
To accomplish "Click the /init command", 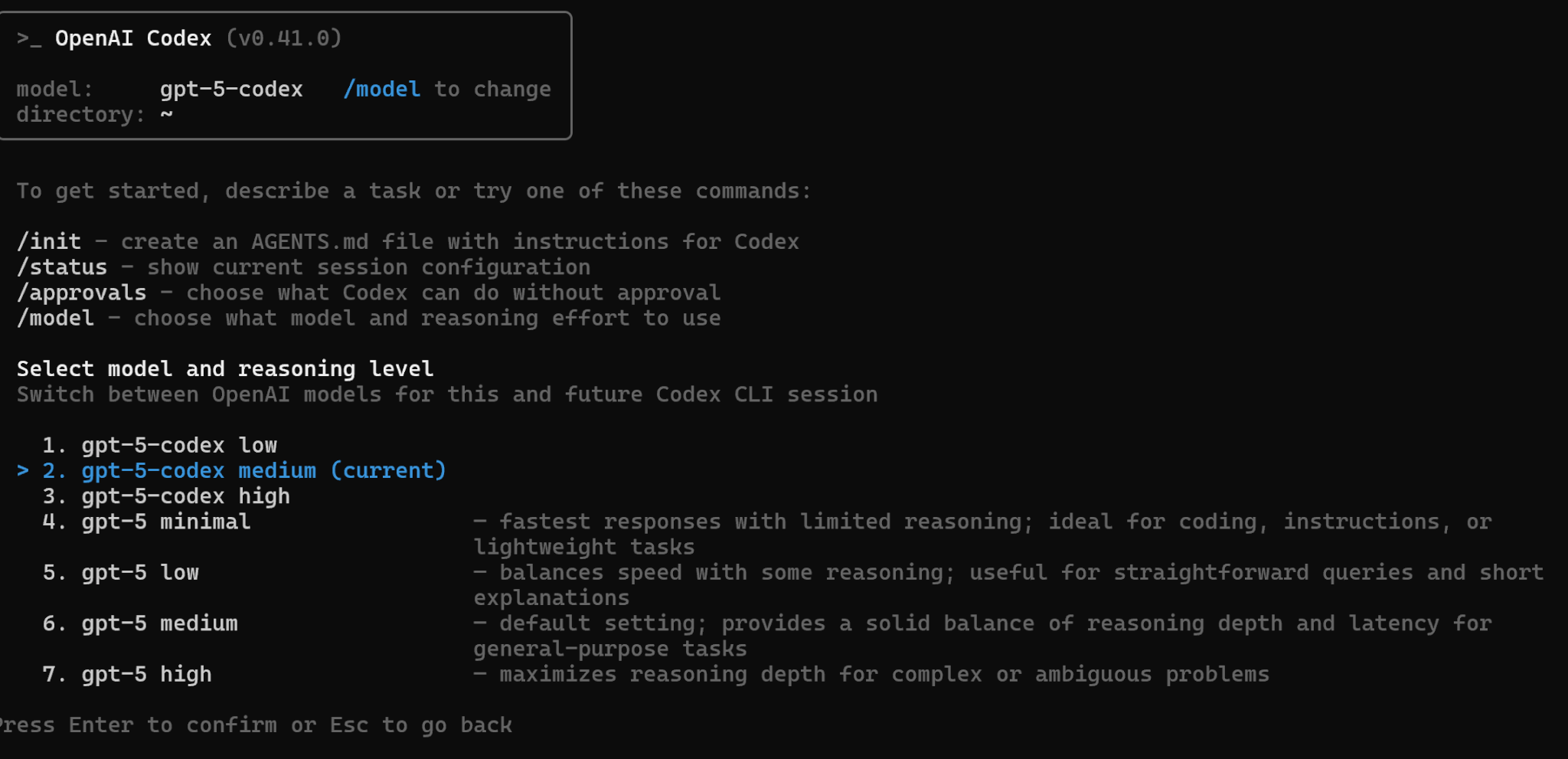I will [49, 241].
